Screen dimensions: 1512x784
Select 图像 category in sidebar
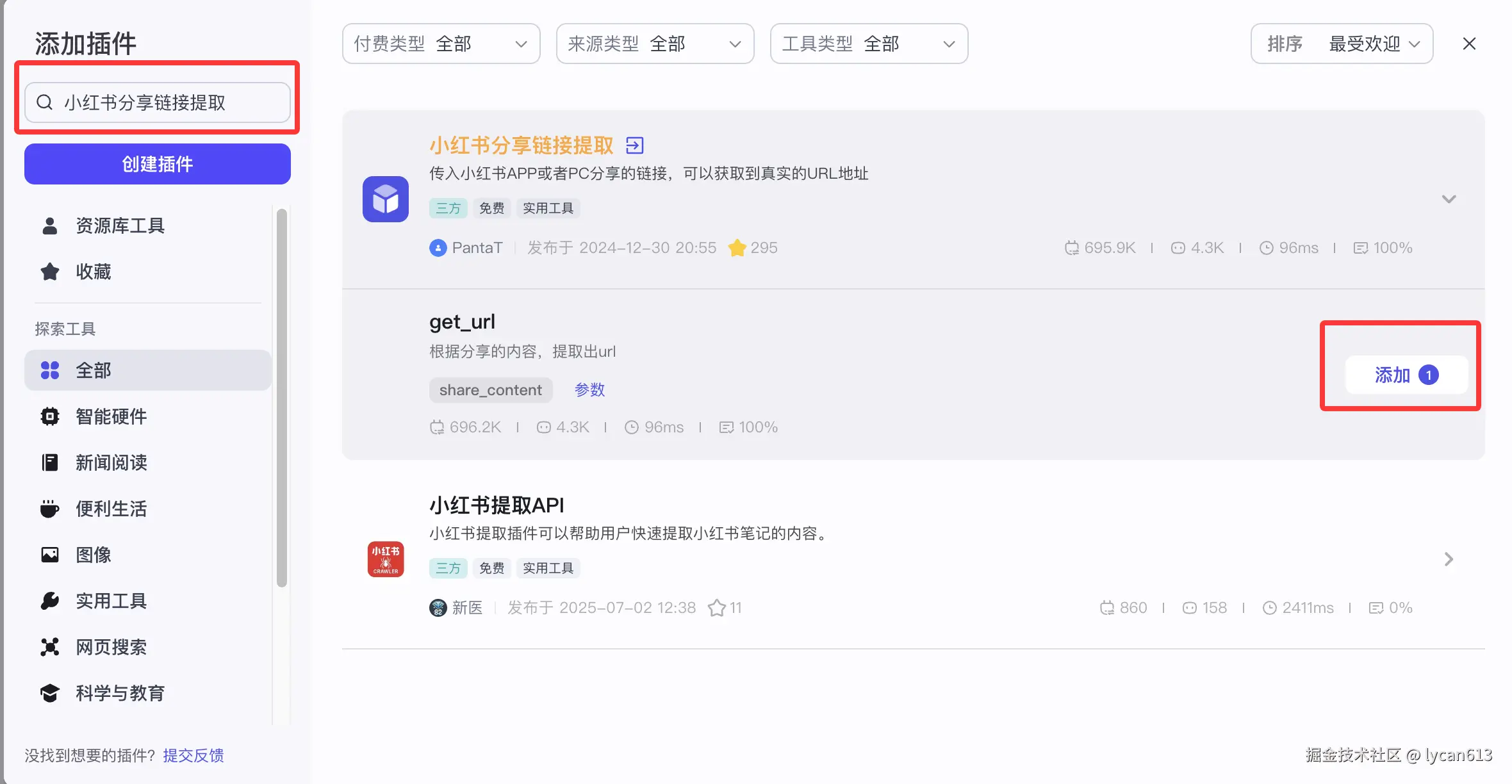pyautogui.click(x=93, y=555)
